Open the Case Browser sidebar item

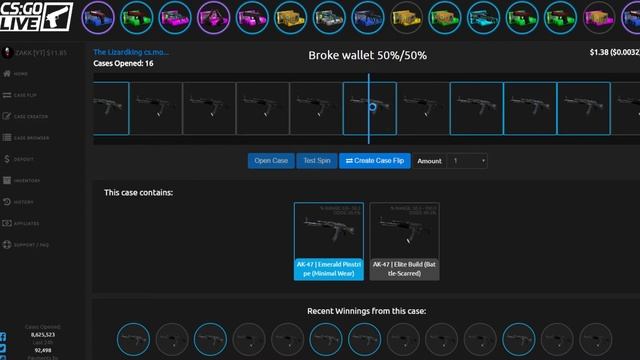tap(26, 138)
